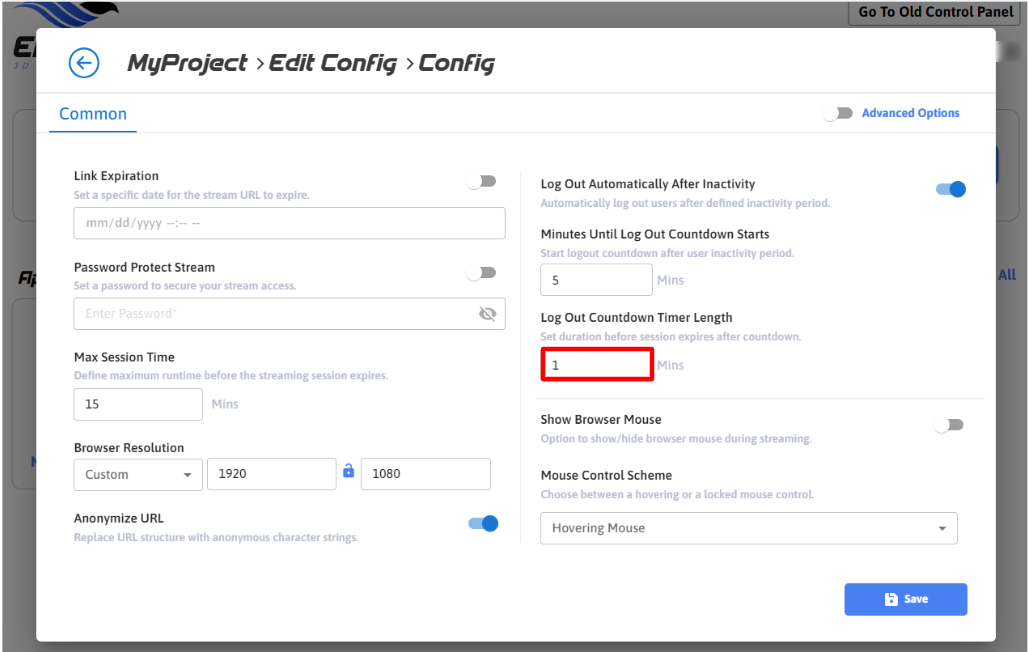Toggle the Advanced Options switch
The height and width of the screenshot is (652, 1029).
(838, 114)
